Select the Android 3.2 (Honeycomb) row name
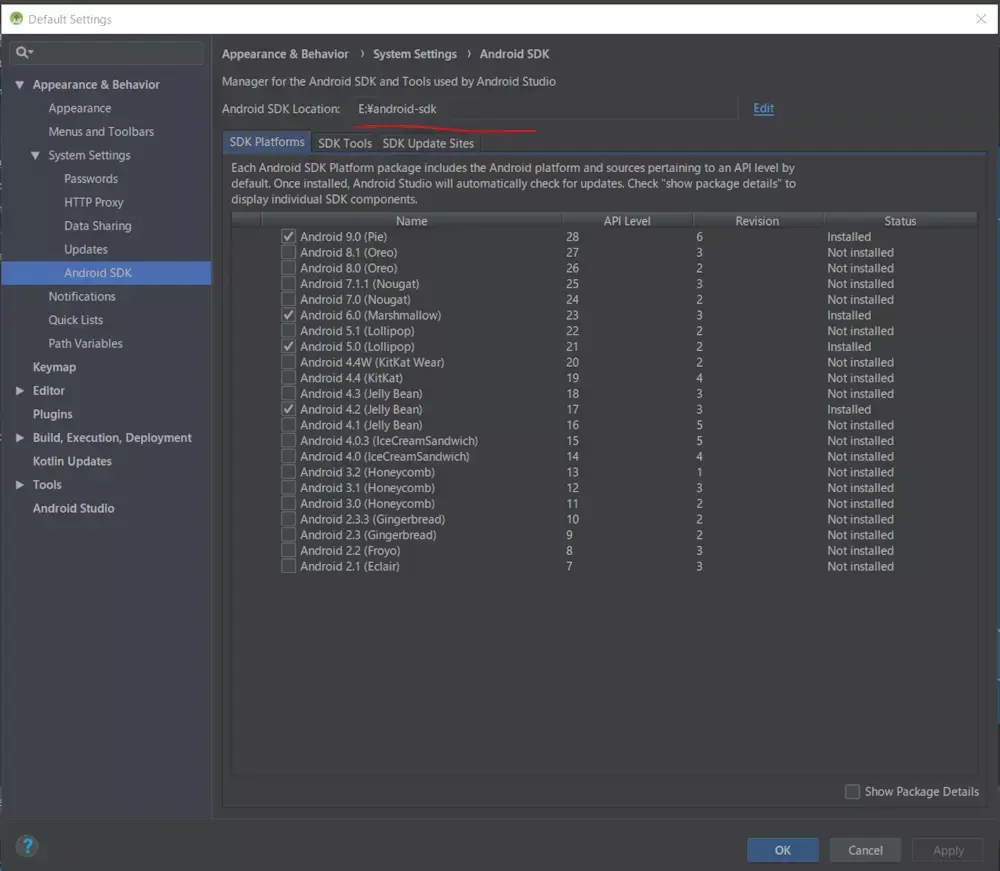 click(367, 472)
